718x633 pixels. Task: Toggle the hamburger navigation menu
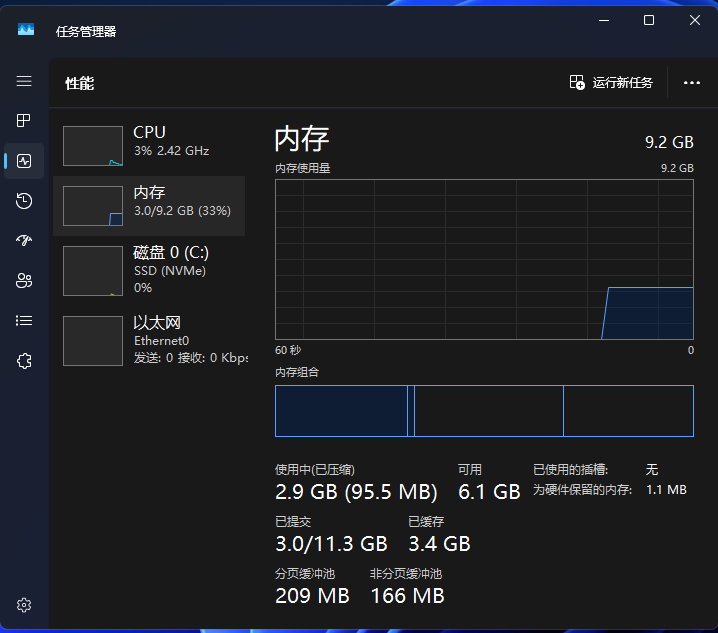coord(24,81)
